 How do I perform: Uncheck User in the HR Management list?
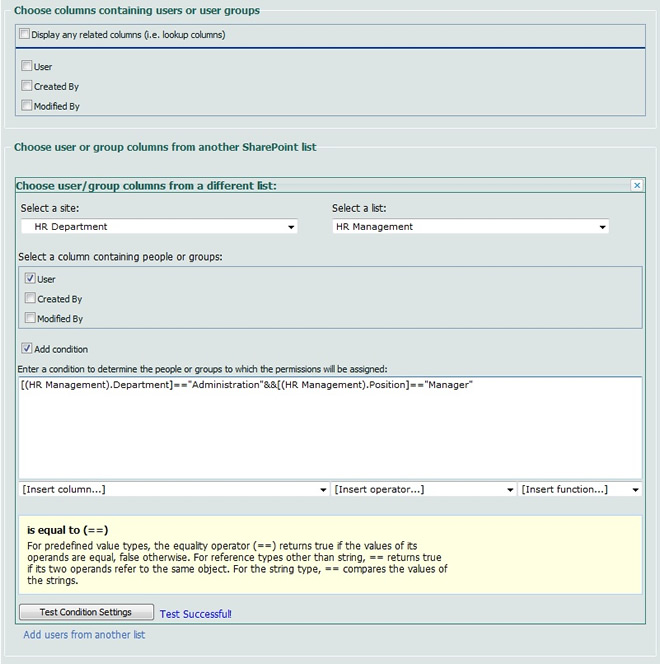click(30, 279)
